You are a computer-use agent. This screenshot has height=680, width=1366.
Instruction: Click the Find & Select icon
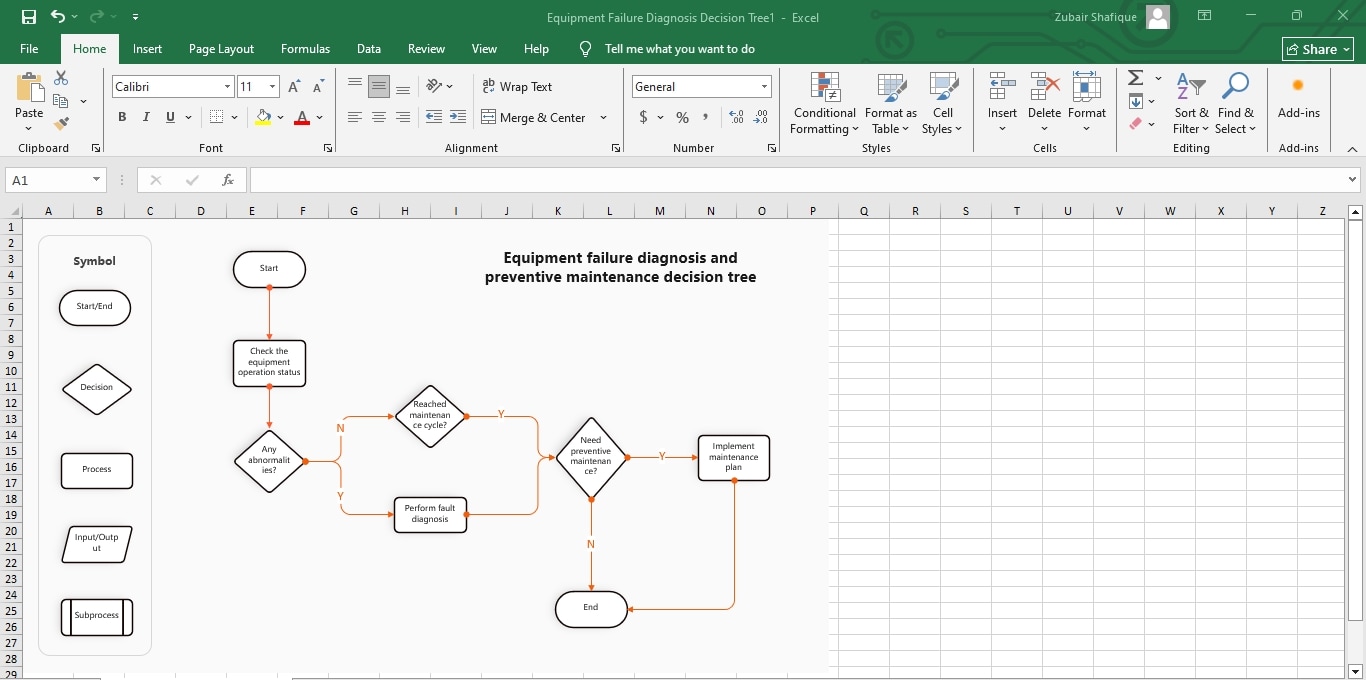point(1236,104)
